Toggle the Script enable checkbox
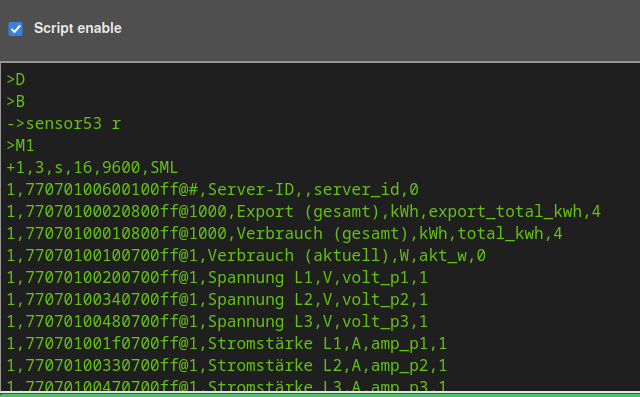Screen dimensions: 640x397 16,29
